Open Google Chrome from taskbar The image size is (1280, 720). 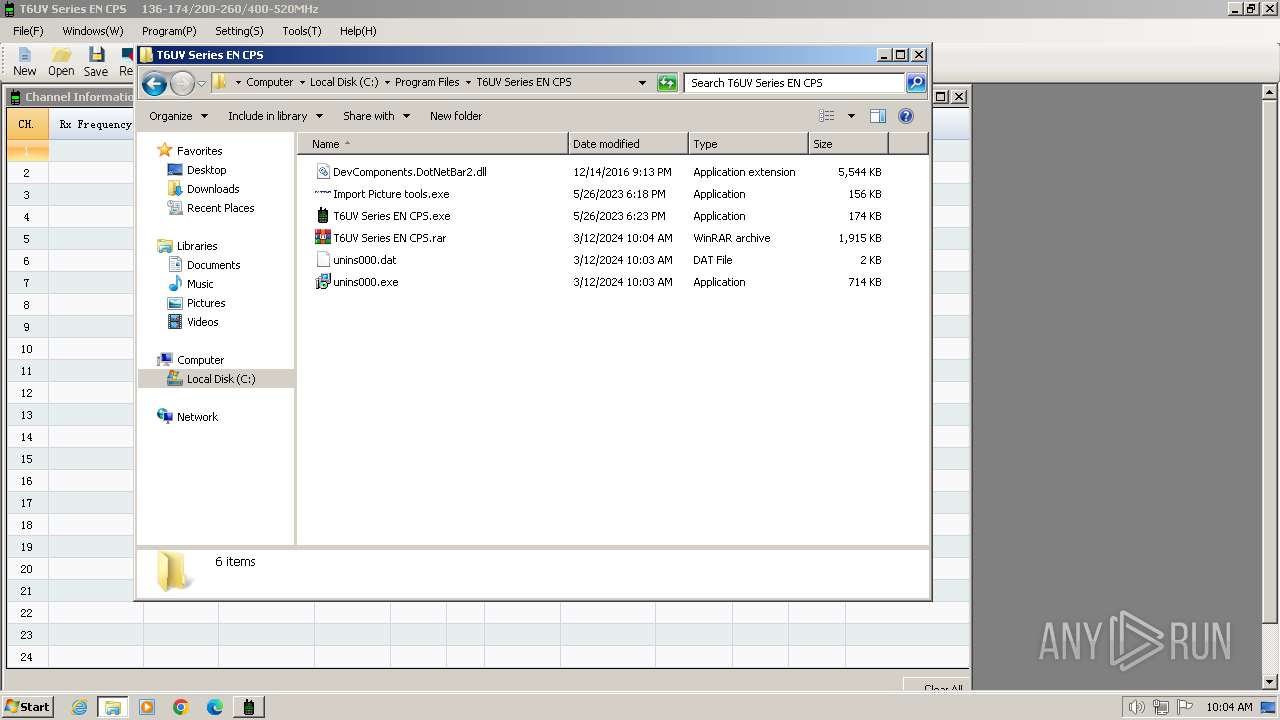pyautogui.click(x=181, y=707)
